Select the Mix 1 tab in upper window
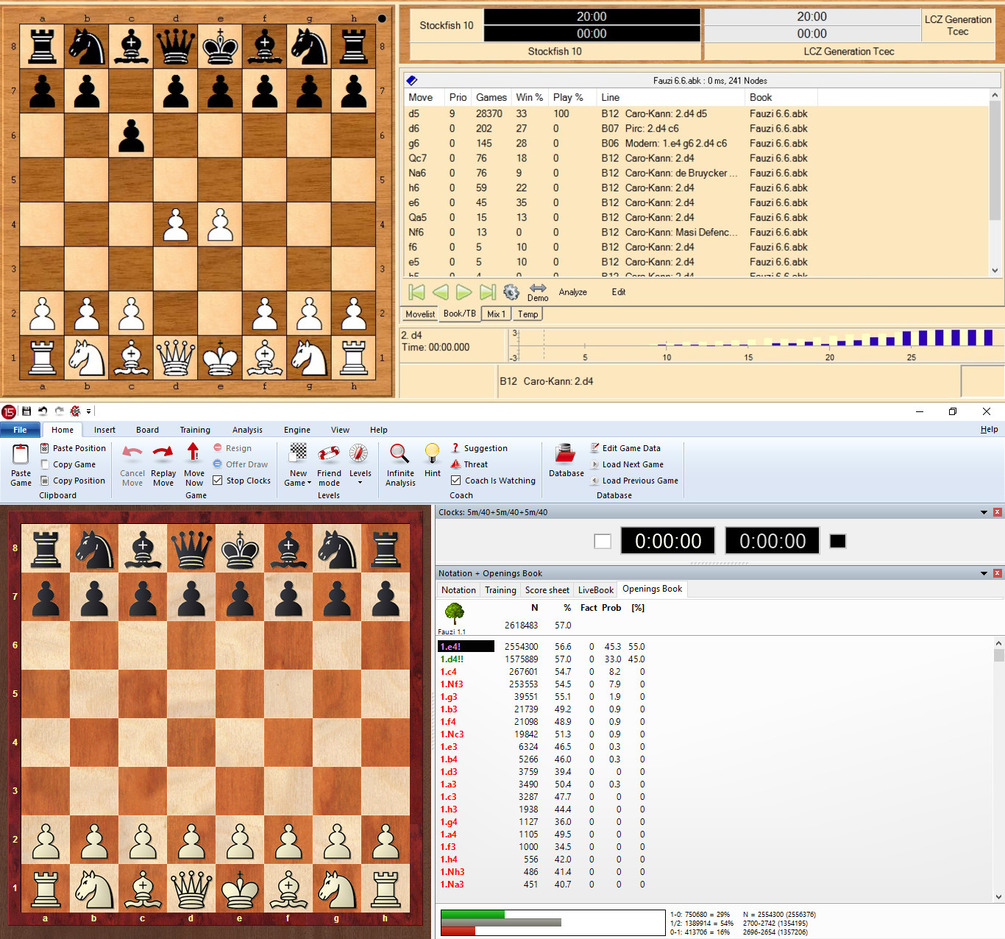 point(496,314)
